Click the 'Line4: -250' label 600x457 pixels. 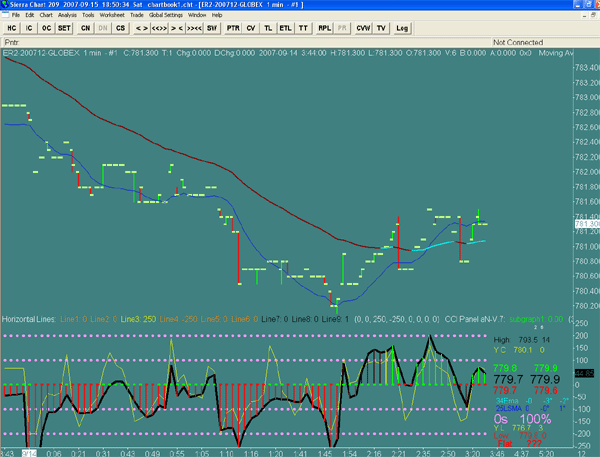(x=178, y=319)
